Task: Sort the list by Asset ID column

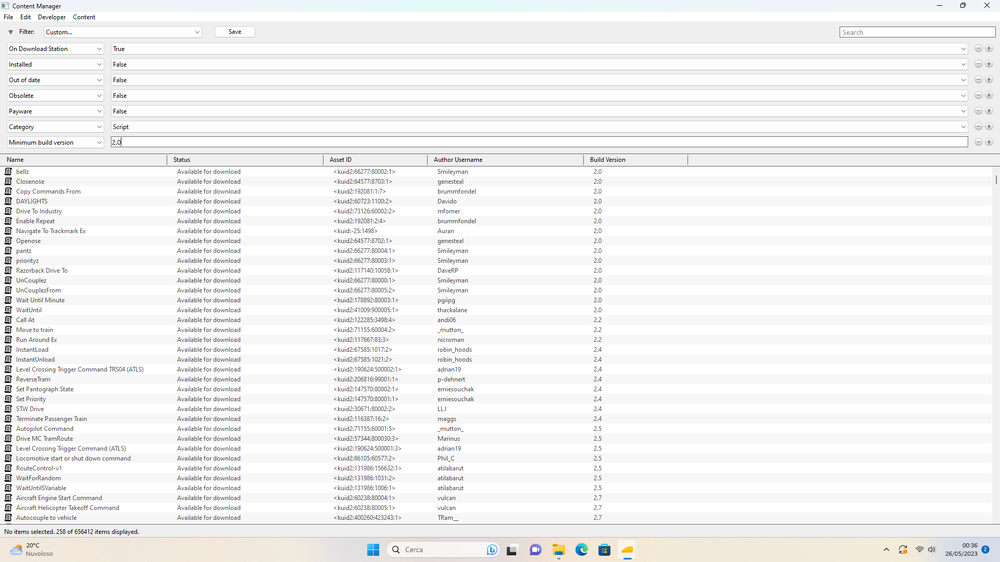Action: pyautogui.click(x=376, y=159)
